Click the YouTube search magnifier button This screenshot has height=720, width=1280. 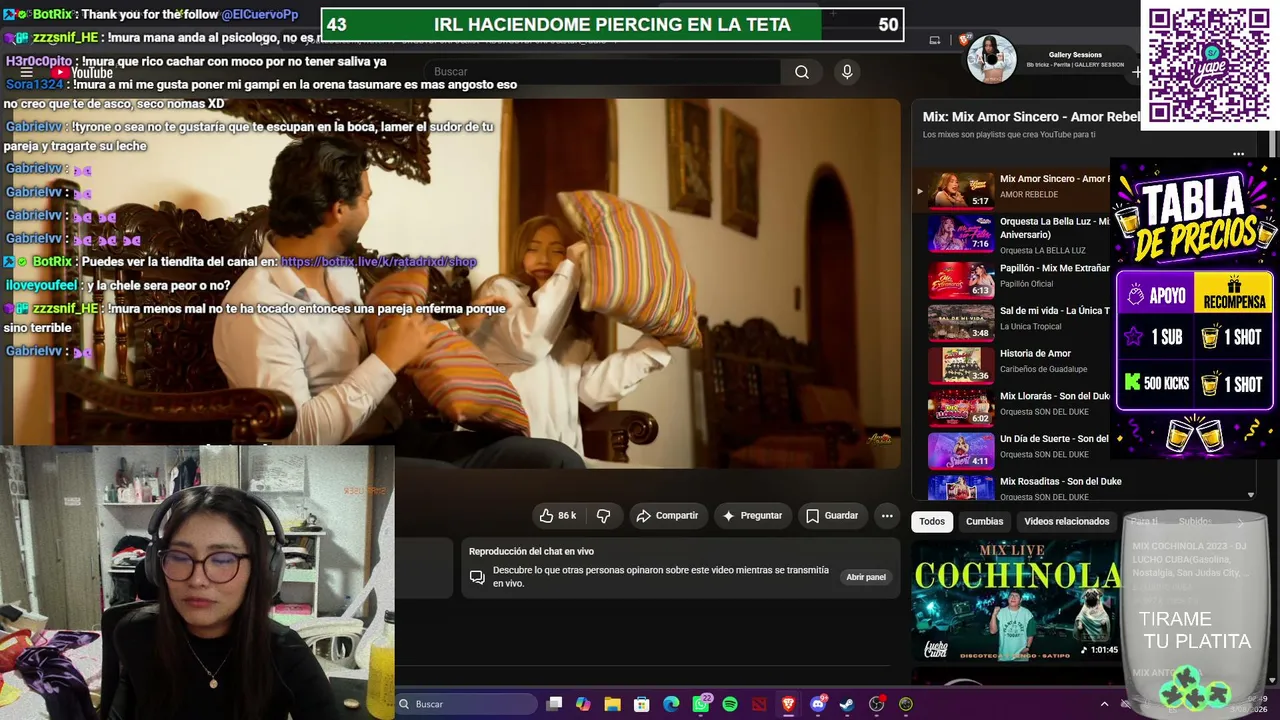[802, 72]
